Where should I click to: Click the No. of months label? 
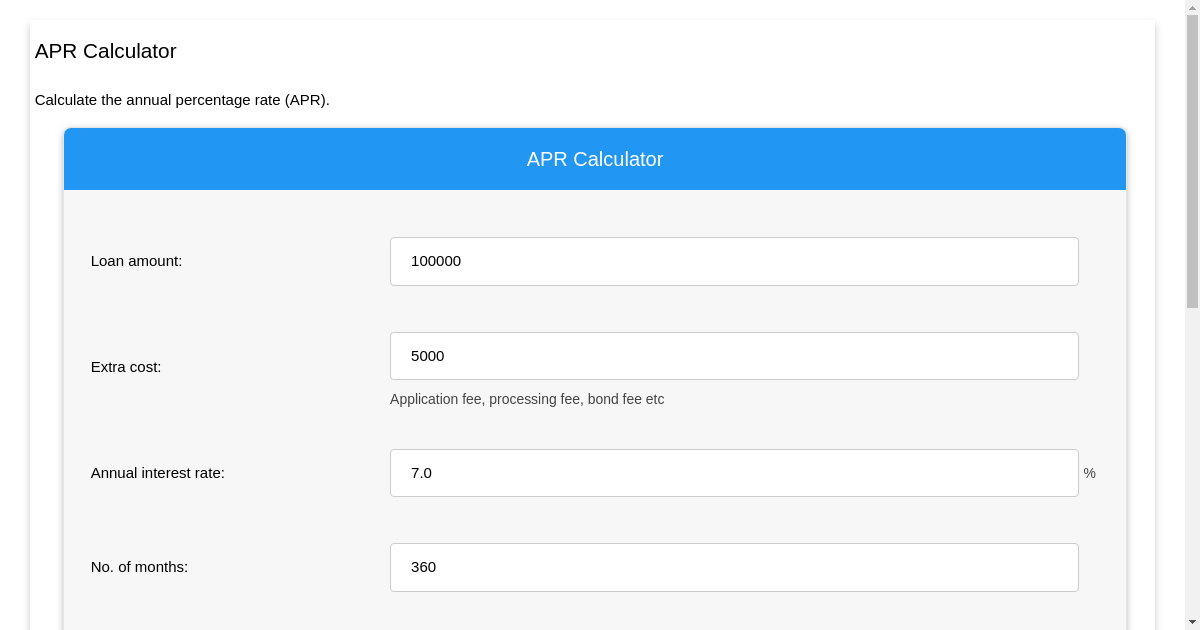coord(139,567)
